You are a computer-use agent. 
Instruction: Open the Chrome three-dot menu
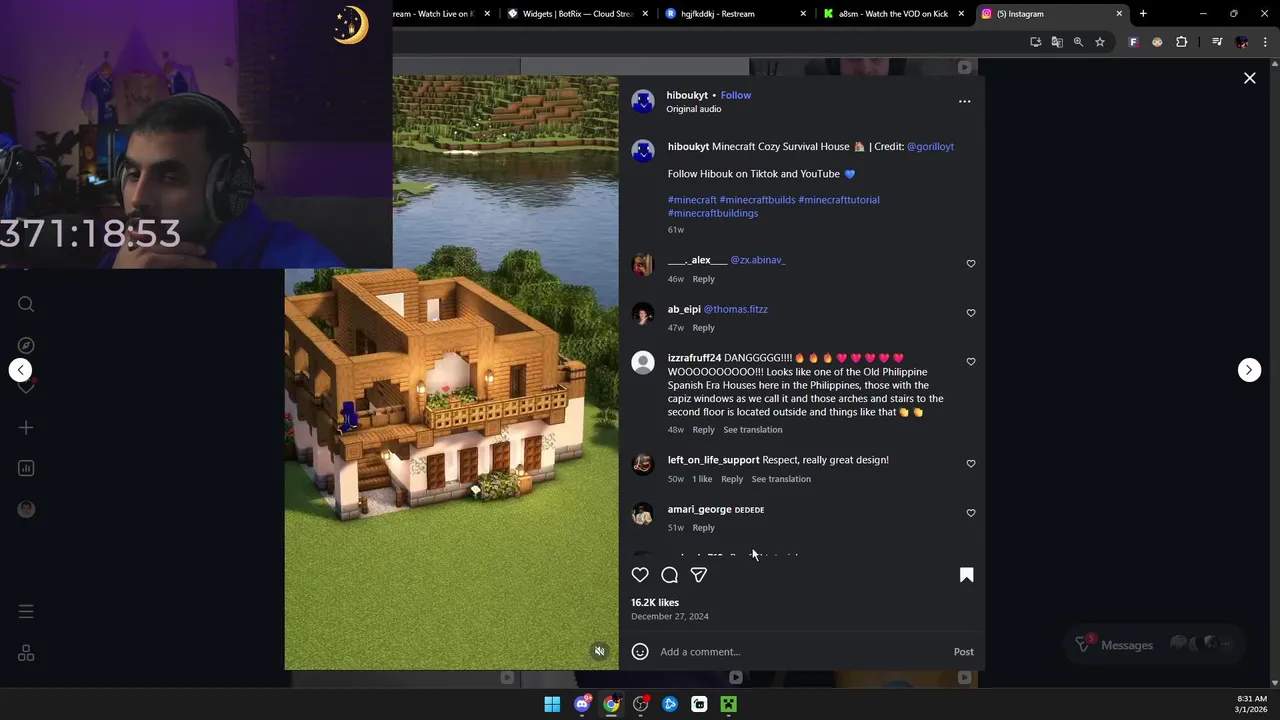pos(1265,42)
